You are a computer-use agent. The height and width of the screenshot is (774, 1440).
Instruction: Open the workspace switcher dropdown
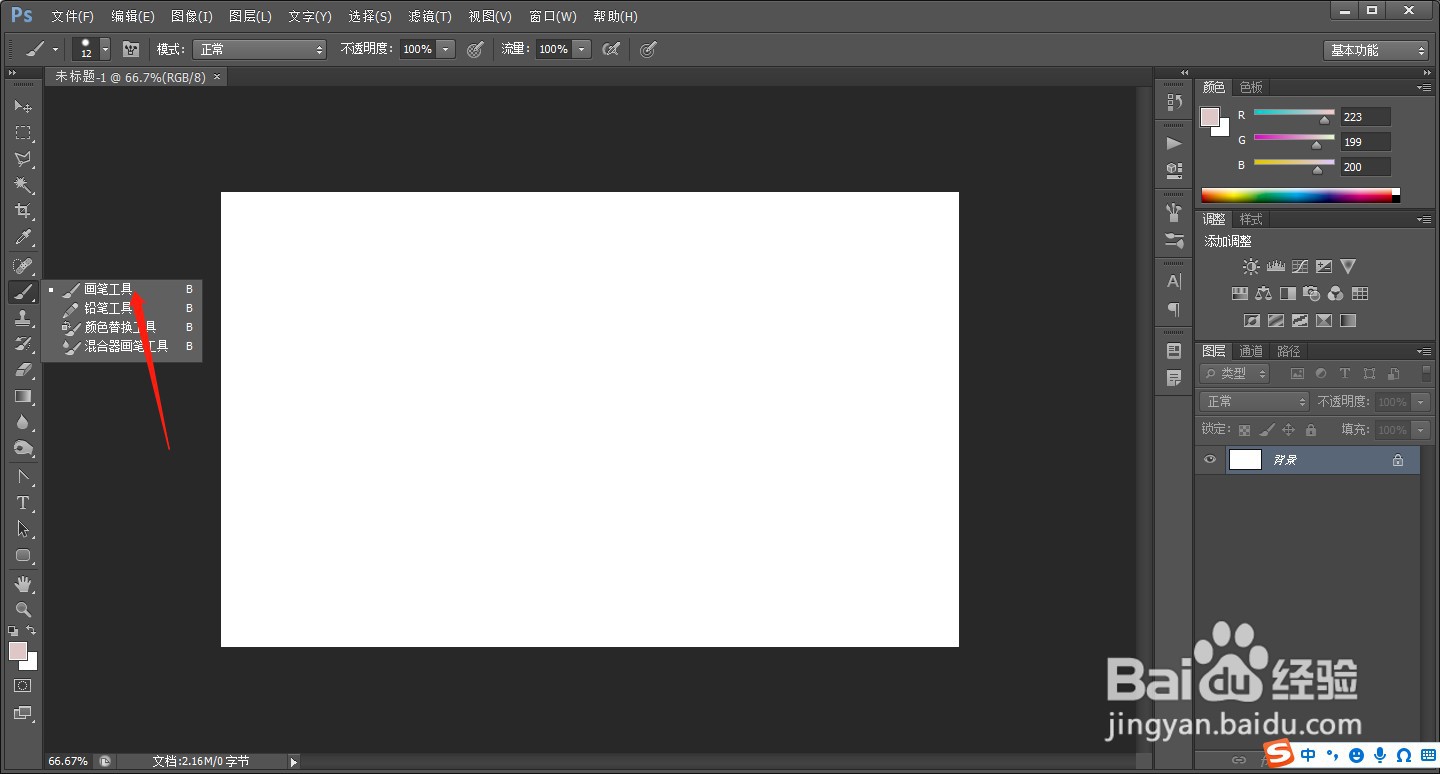pyautogui.click(x=1376, y=50)
